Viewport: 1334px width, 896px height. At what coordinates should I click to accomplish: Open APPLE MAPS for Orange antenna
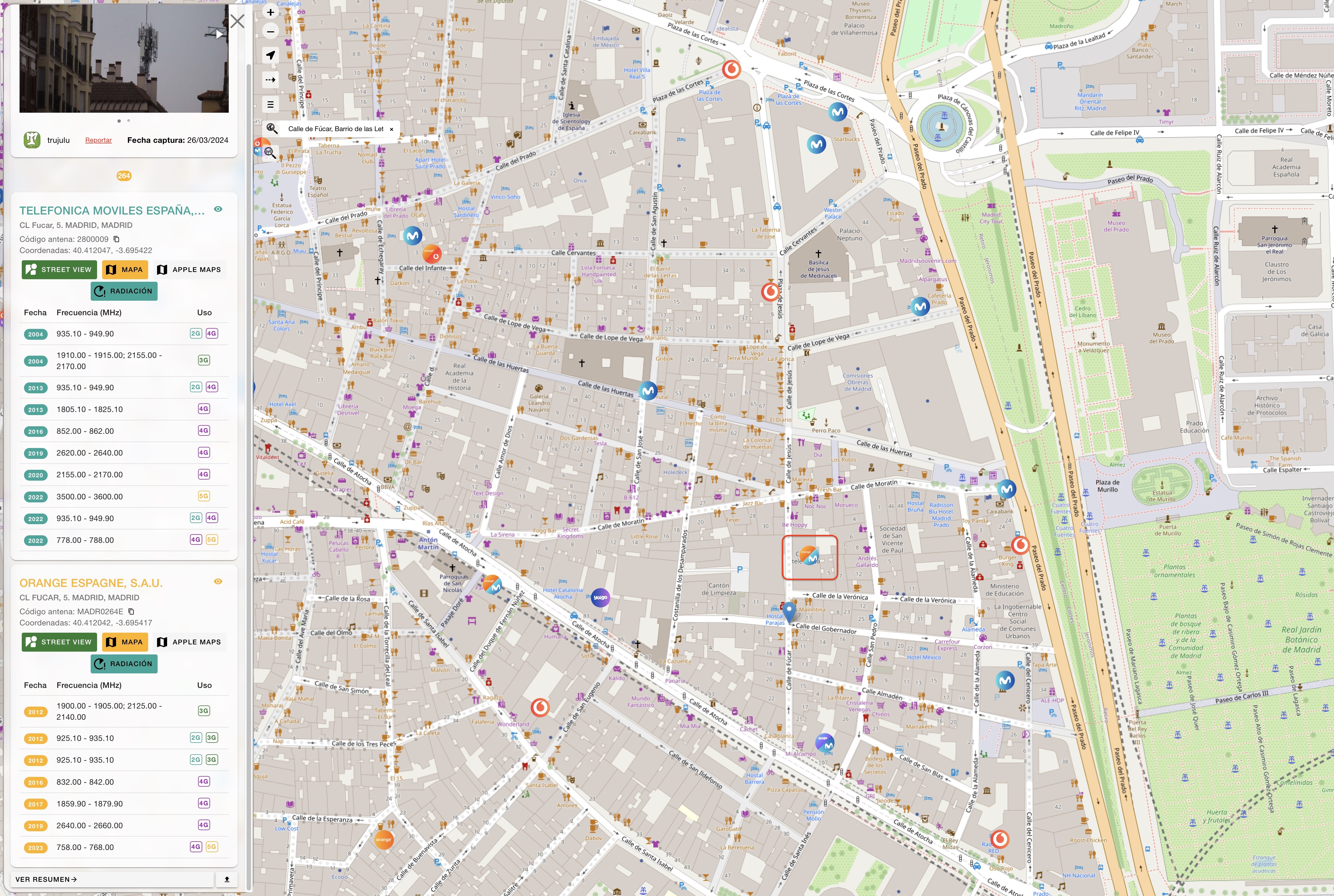pos(189,642)
